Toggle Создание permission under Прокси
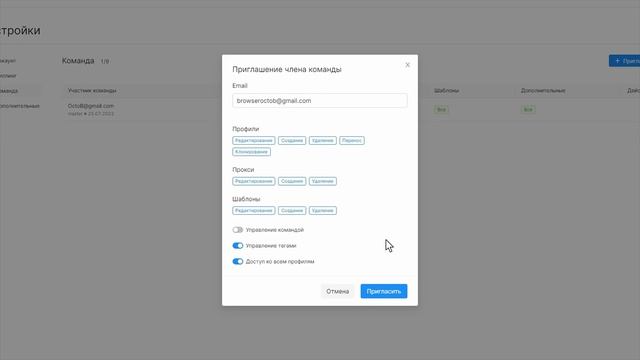Viewport: 640px width, 360px height. [x=292, y=181]
